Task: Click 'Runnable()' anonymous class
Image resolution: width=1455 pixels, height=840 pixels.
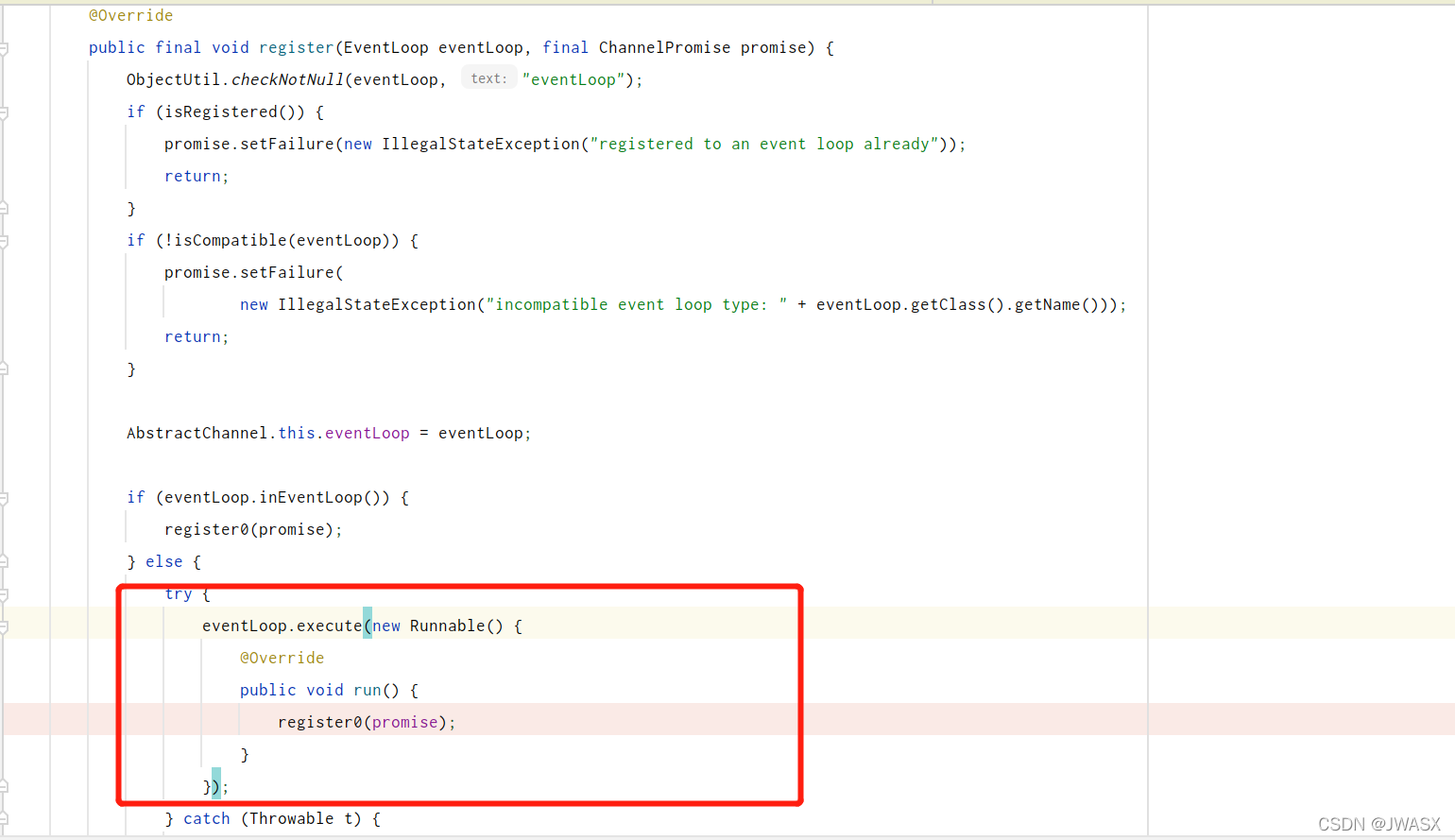Action: 456,626
